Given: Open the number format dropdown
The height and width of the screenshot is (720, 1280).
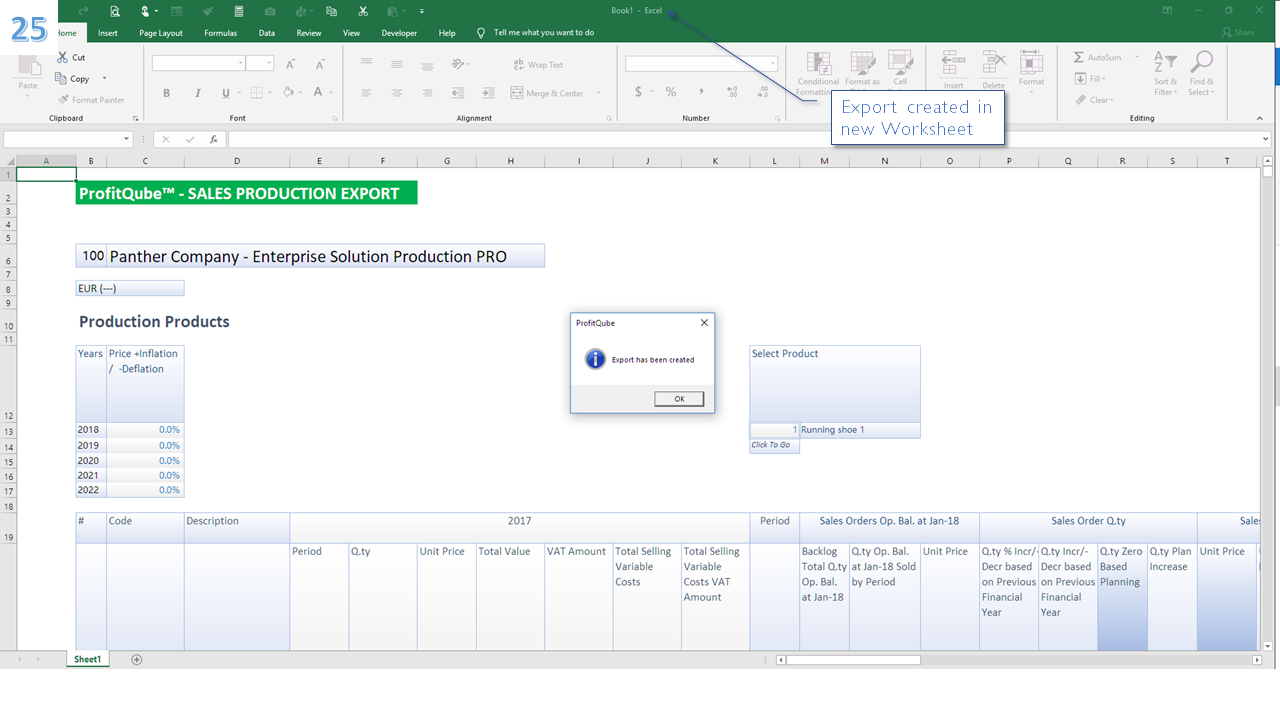Looking at the screenshot, I should point(773,64).
